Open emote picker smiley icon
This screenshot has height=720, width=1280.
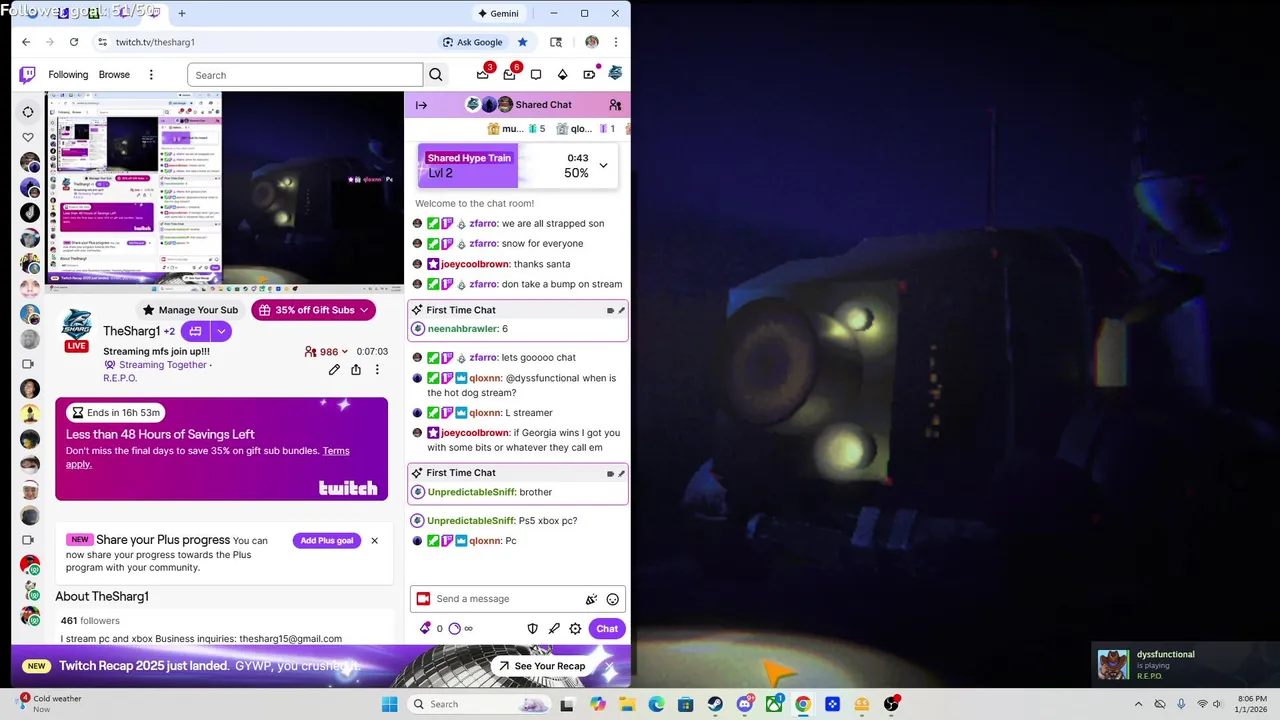613,599
